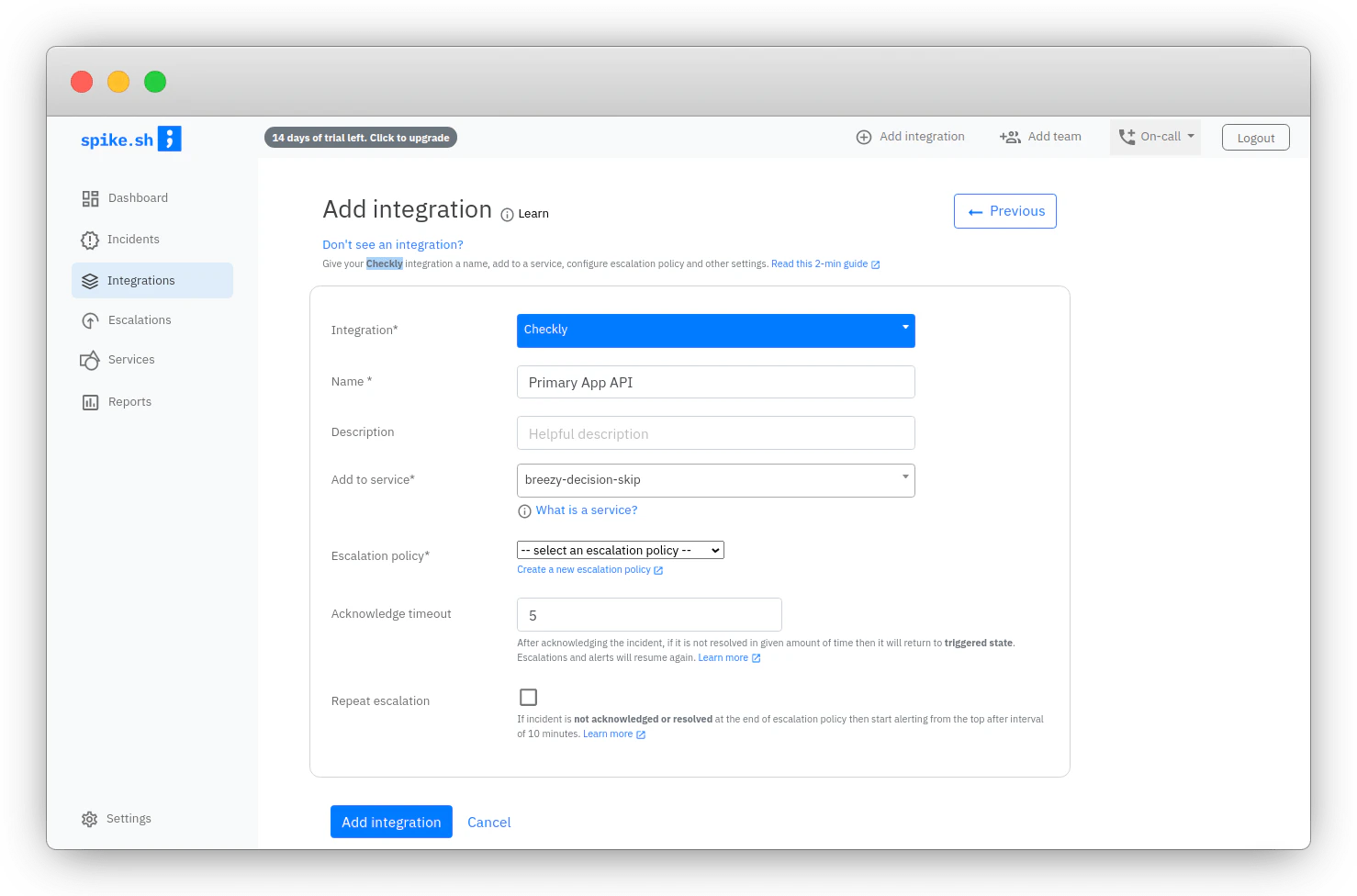The image size is (1357, 896).
Task: Click the Helpful description input field
Action: coord(716,433)
